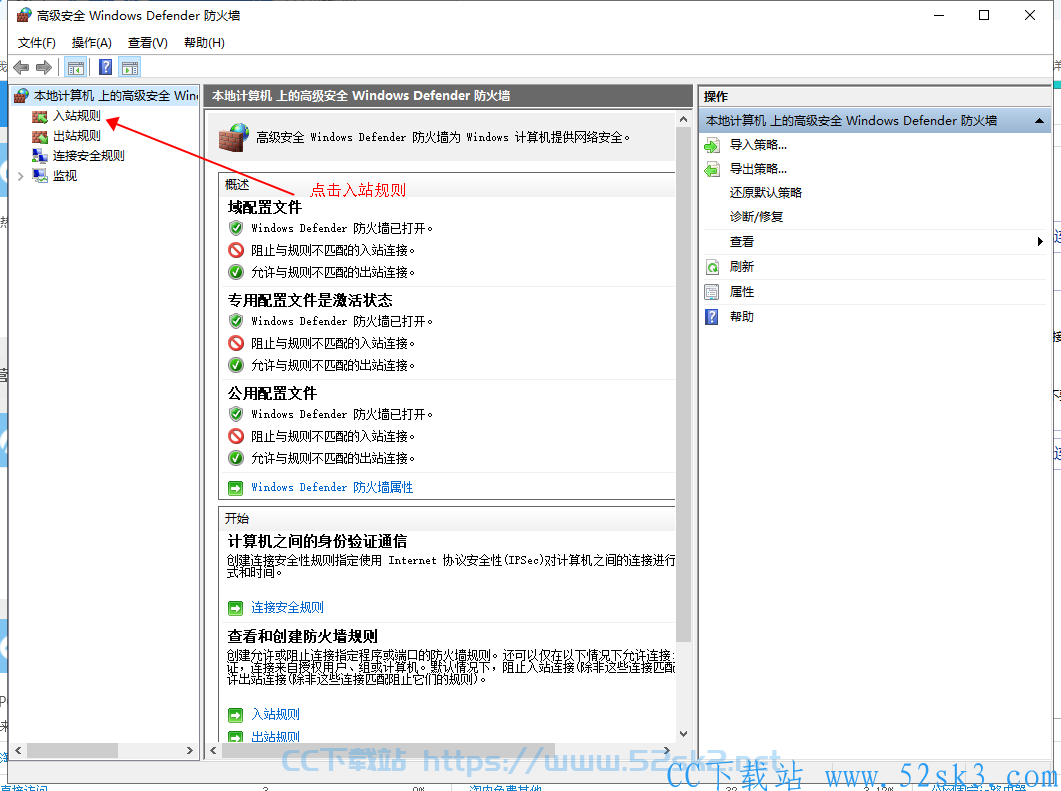Click left tree horizontal scrollbar right arrow
Viewport: 1061px width, 791px height.
pos(189,750)
